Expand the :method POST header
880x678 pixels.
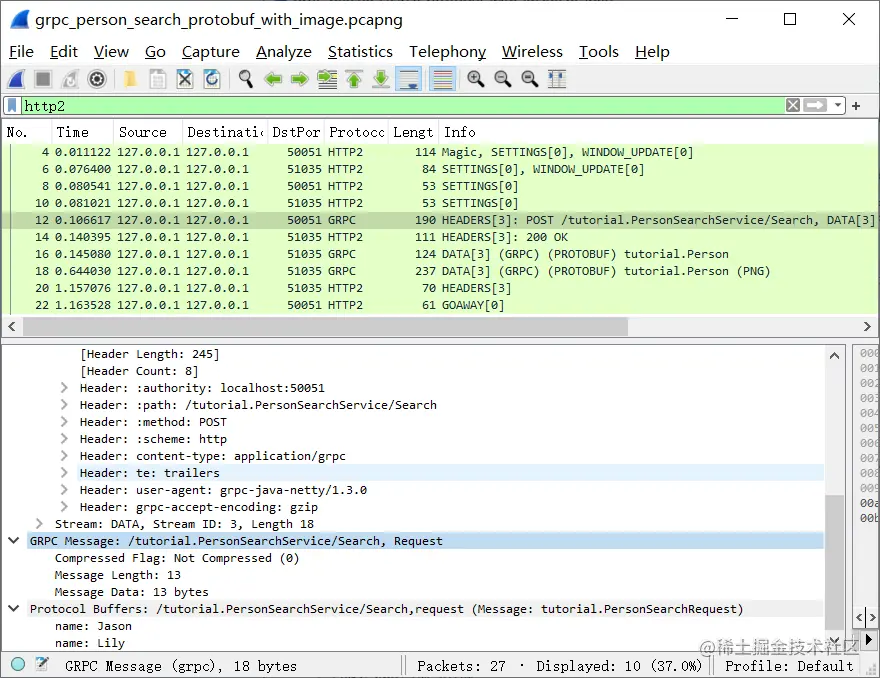[x=64, y=422]
